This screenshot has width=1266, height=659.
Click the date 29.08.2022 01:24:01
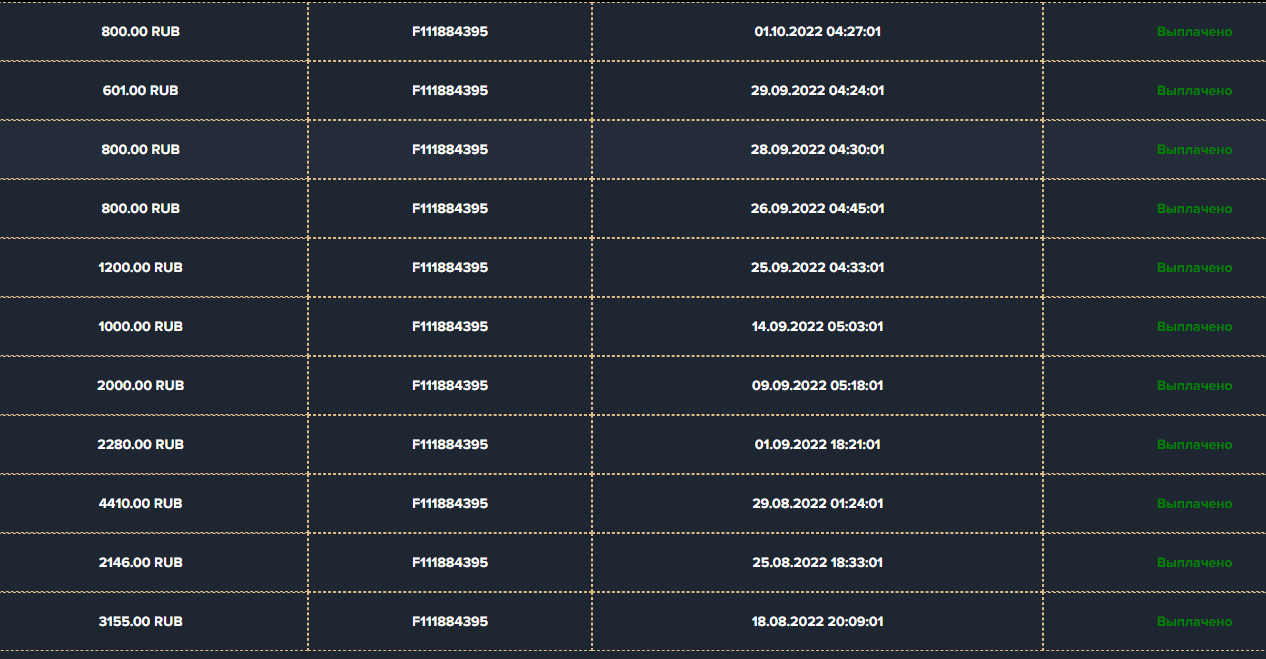(x=817, y=503)
